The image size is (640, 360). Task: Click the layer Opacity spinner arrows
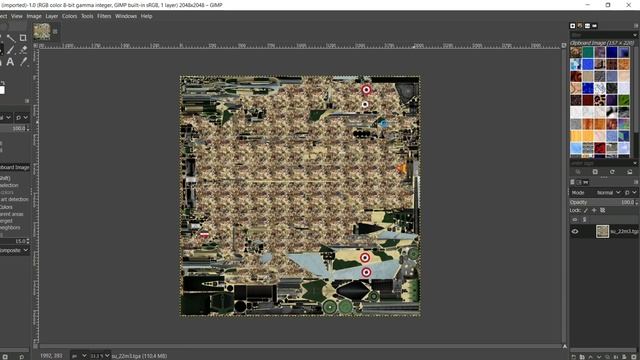[637, 202]
